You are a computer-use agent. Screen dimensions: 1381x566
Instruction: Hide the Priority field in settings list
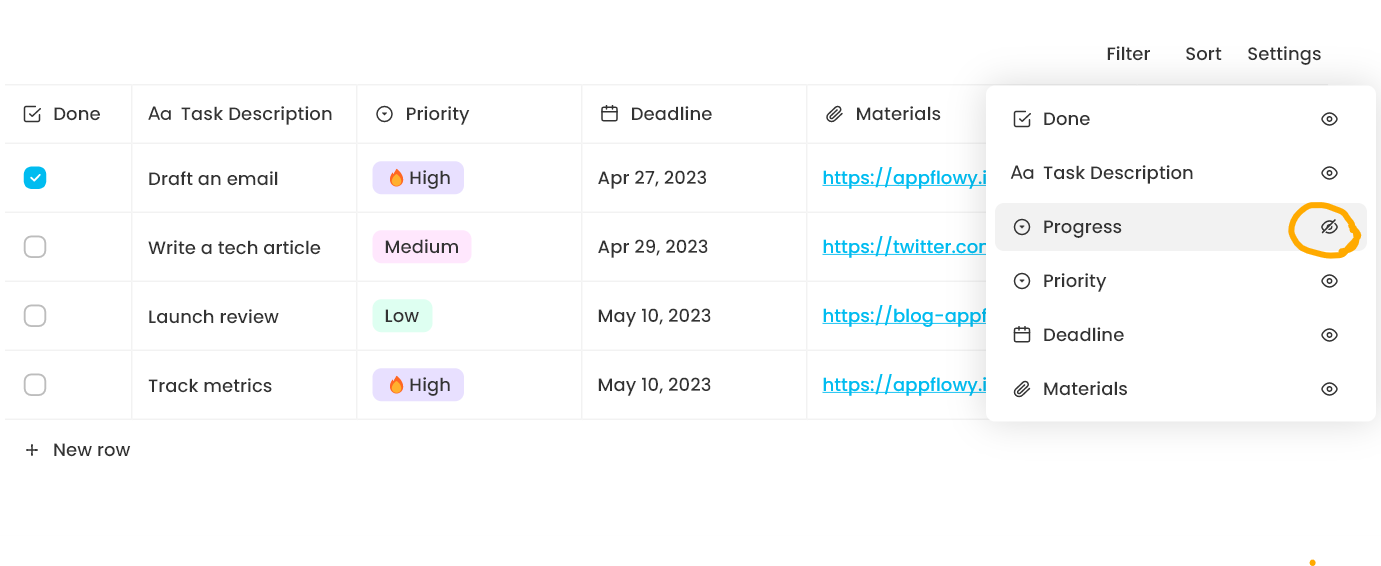1329,281
